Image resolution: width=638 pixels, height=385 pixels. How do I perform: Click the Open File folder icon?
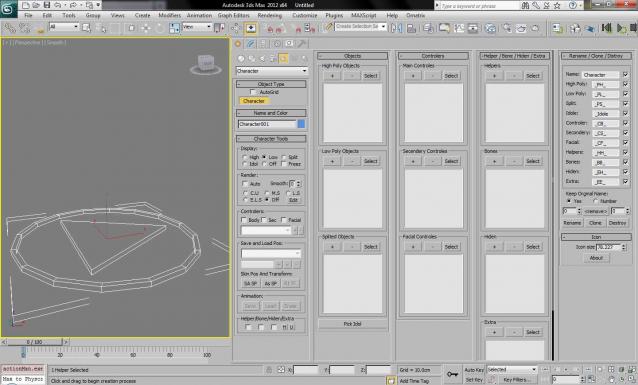pos(36,5)
